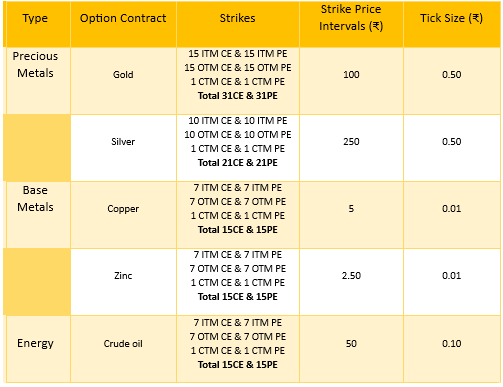The width and height of the screenshot is (503, 387).
Task: Click Crude oil tick size 0.10
Action: [452, 344]
